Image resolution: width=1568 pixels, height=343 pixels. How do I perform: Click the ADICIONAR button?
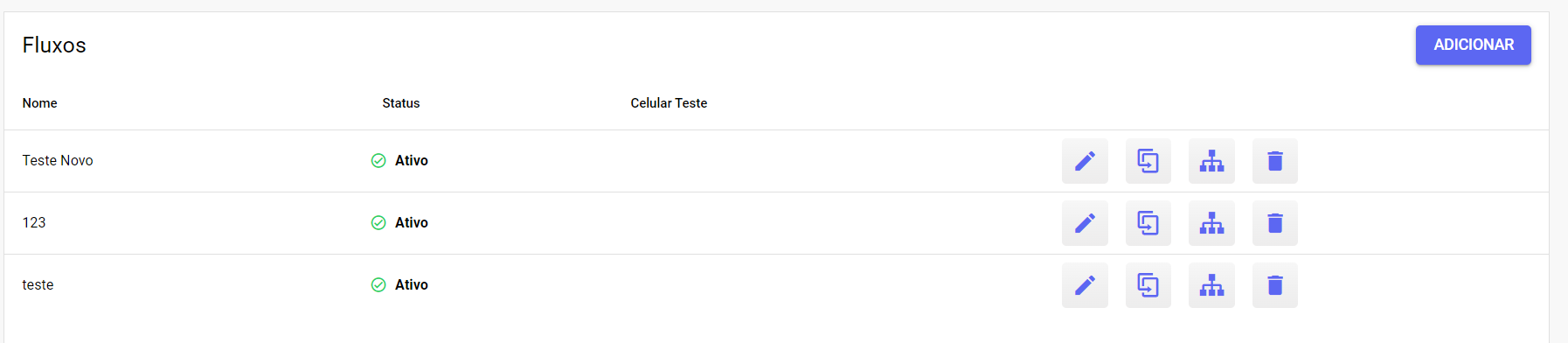1474,45
